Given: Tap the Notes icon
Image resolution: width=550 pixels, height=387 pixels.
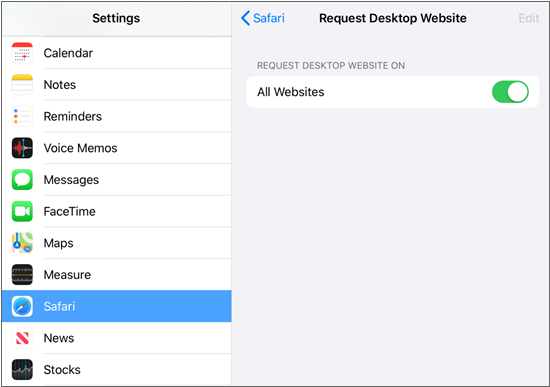Looking at the screenshot, I should tap(22, 85).
